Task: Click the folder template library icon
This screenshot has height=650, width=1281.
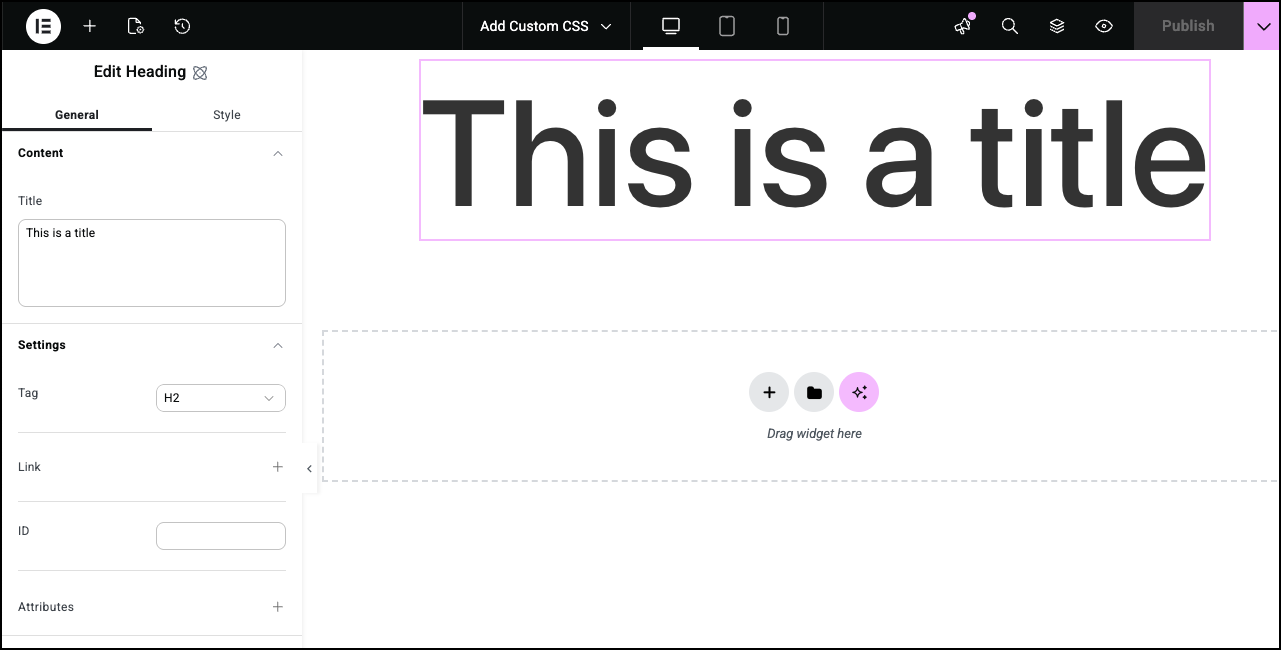Action: (814, 392)
